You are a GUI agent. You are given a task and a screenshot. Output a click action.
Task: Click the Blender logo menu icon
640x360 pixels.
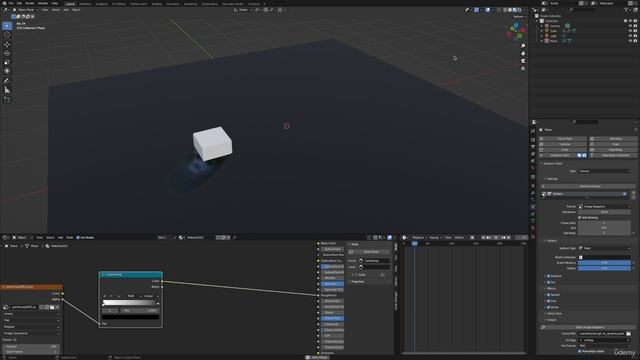point(4,3)
